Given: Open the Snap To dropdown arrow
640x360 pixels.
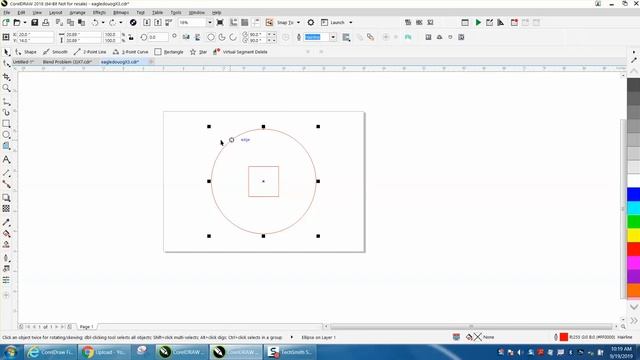Looking at the screenshot, I should click(x=298, y=22).
